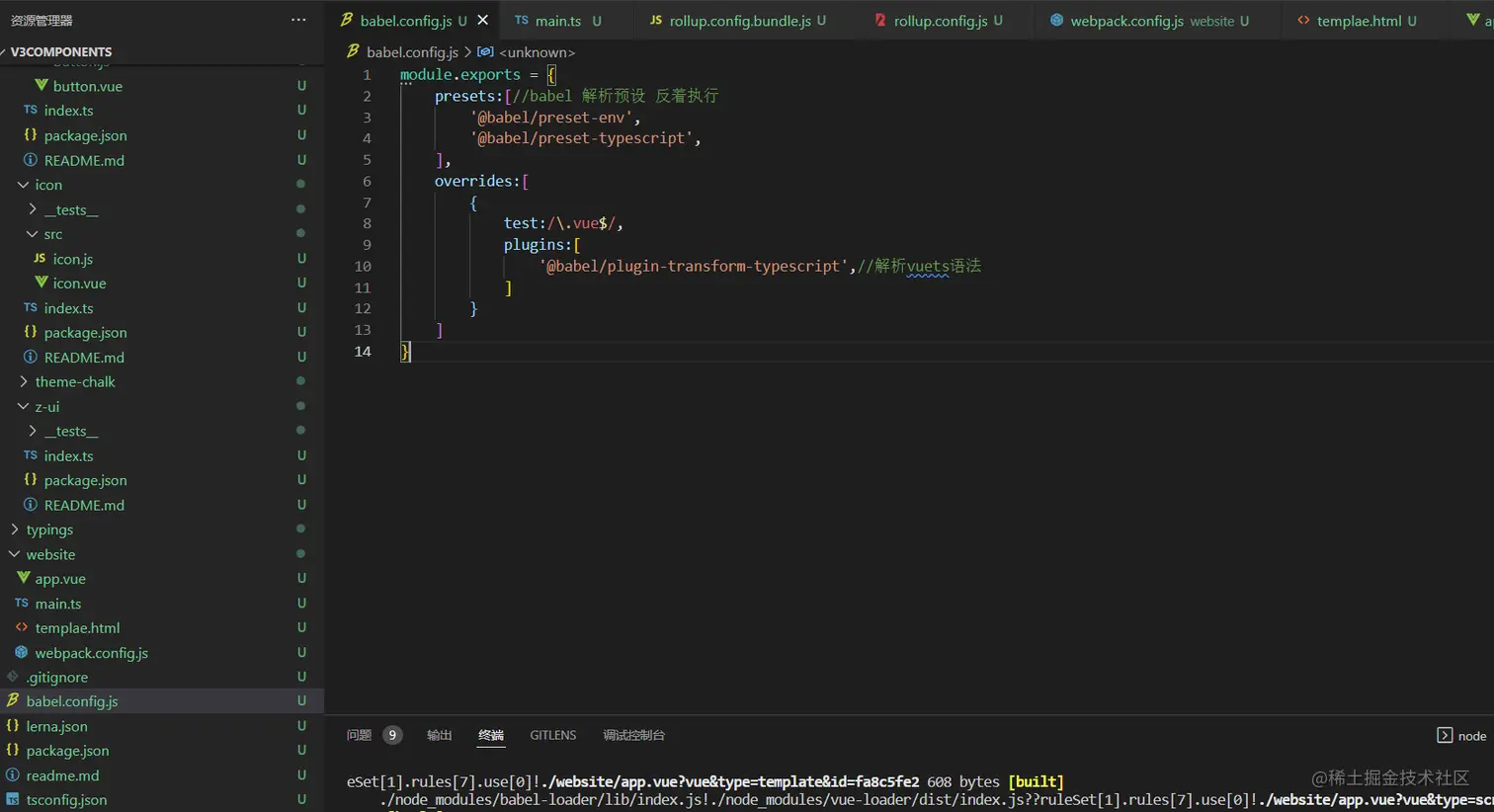Click the Vue icon beside button.vue
The height and width of the screenshot is (812, 1494).
click(41, 86)
